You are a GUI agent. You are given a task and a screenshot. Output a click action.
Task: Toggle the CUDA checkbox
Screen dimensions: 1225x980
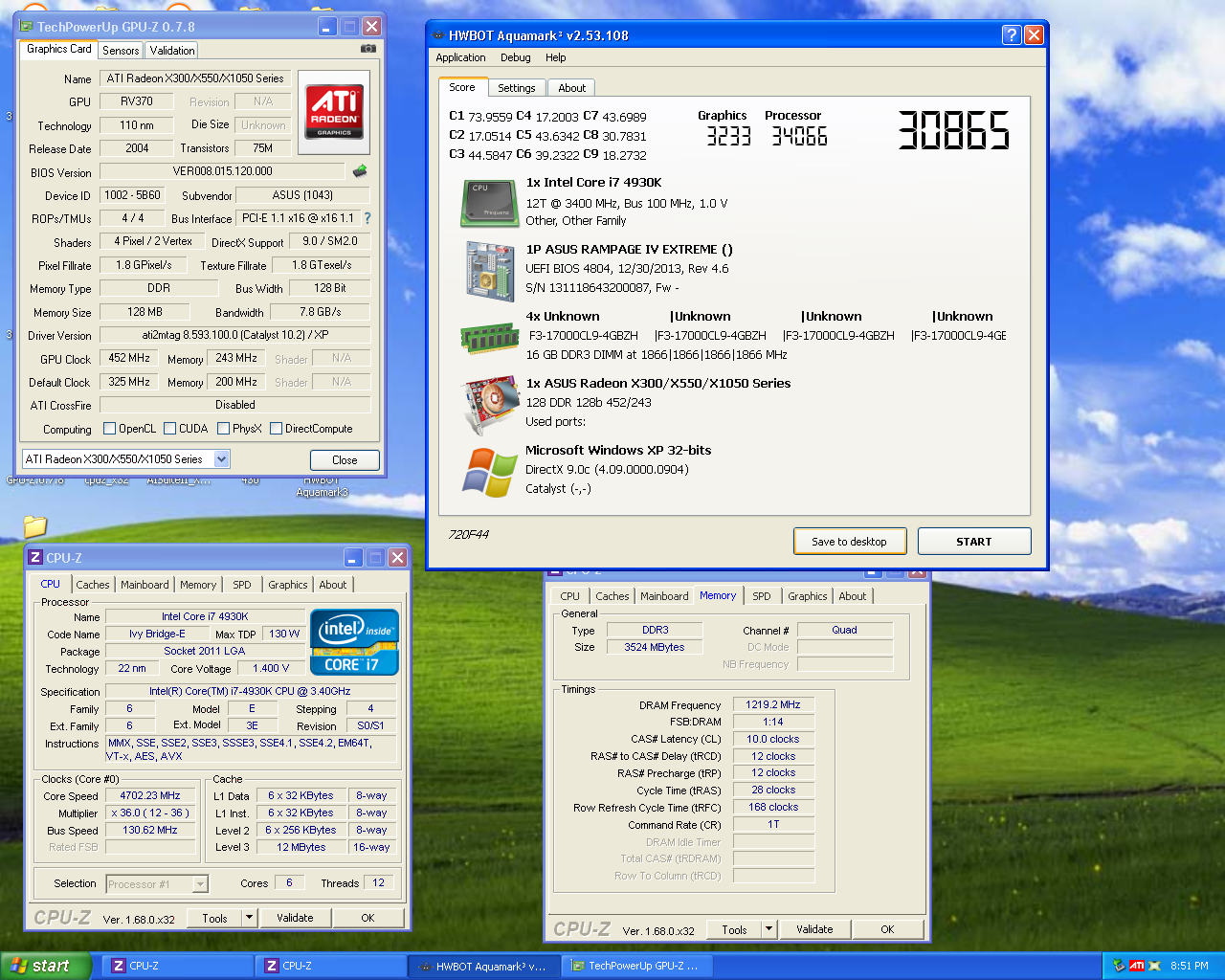(x=169, y=429)
